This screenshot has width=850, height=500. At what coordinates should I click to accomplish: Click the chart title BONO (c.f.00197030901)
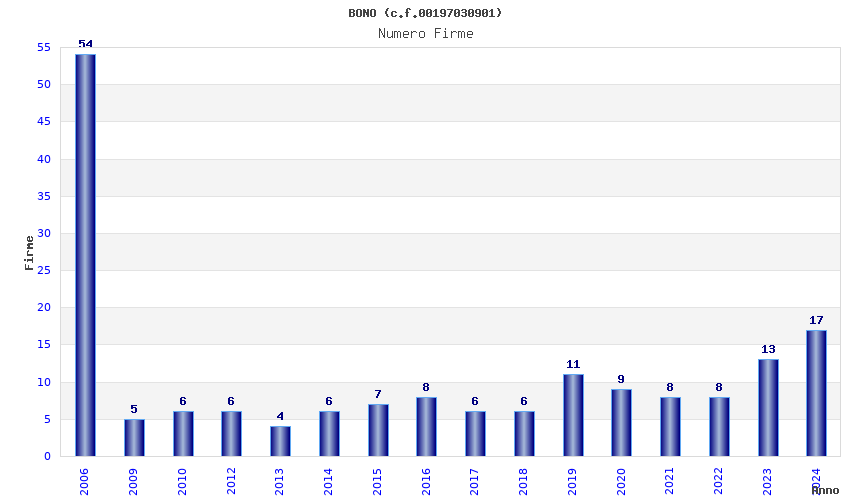point(425,13)
